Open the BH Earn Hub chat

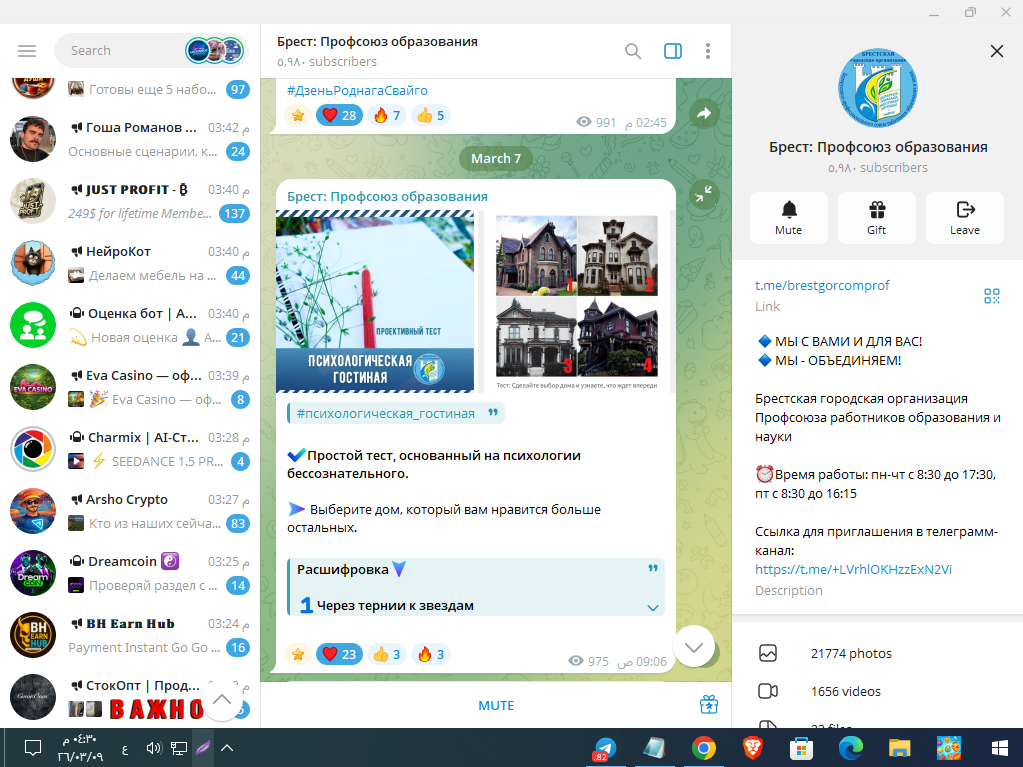point(130,635)
